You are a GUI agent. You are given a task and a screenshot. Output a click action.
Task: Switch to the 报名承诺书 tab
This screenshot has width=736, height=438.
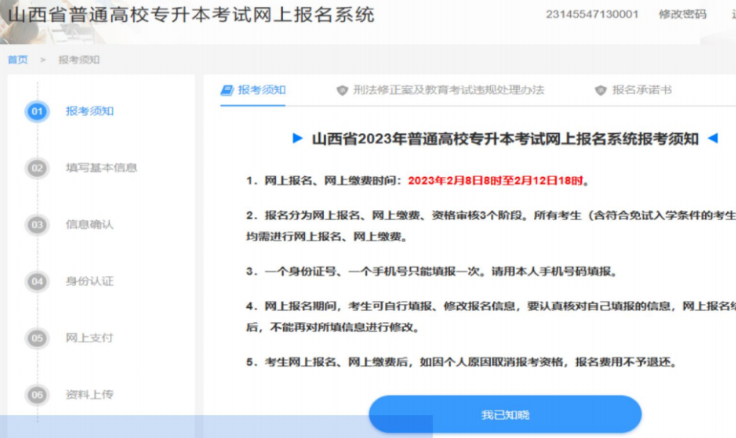[633, 90]
